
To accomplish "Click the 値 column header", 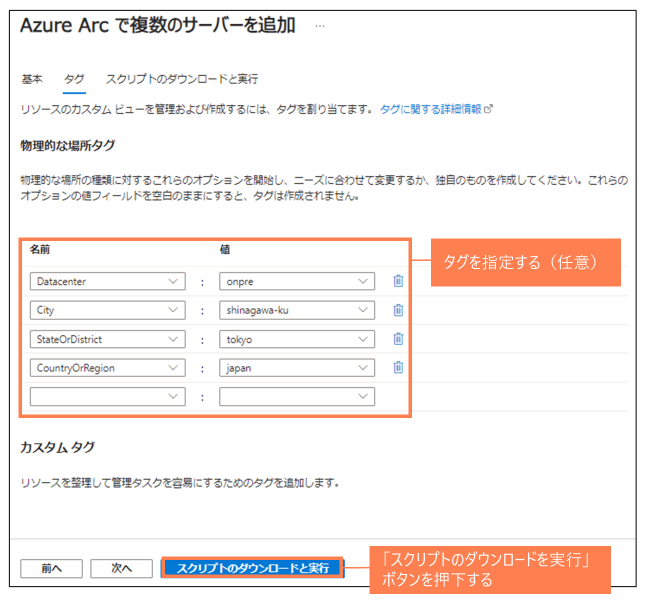I will coord(225,249).
